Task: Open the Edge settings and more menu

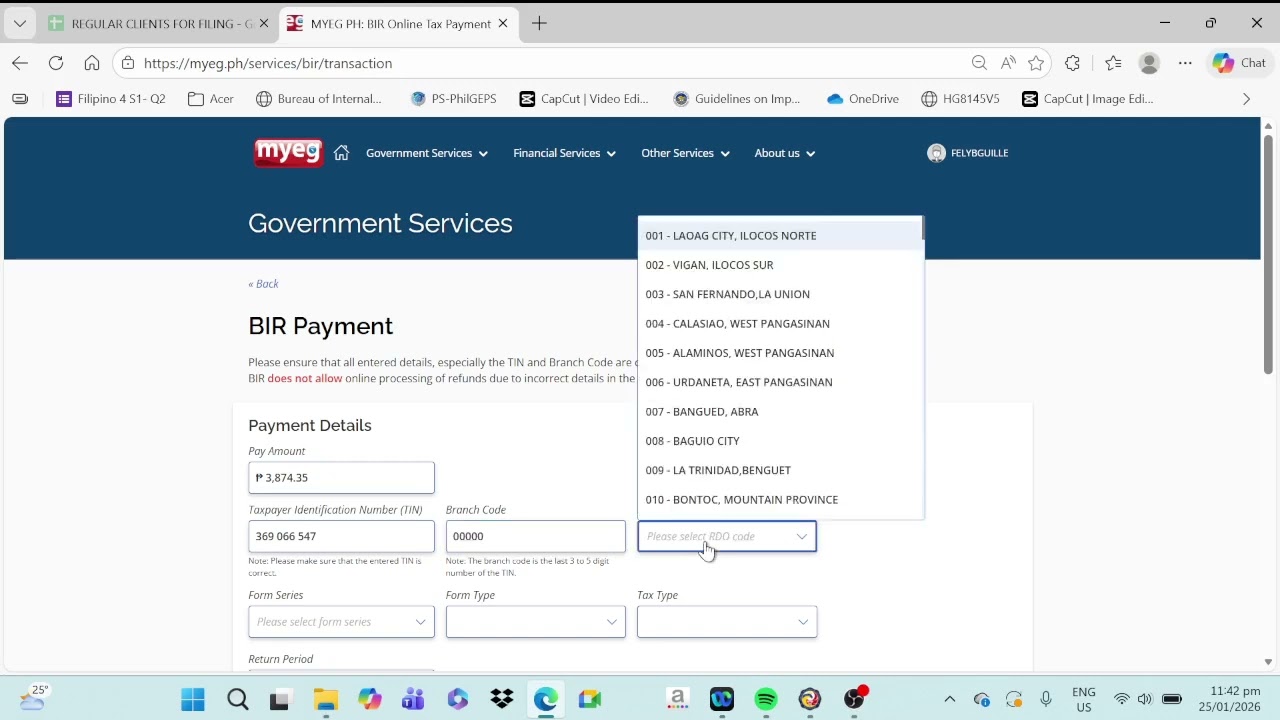Action: point(1185,63)
